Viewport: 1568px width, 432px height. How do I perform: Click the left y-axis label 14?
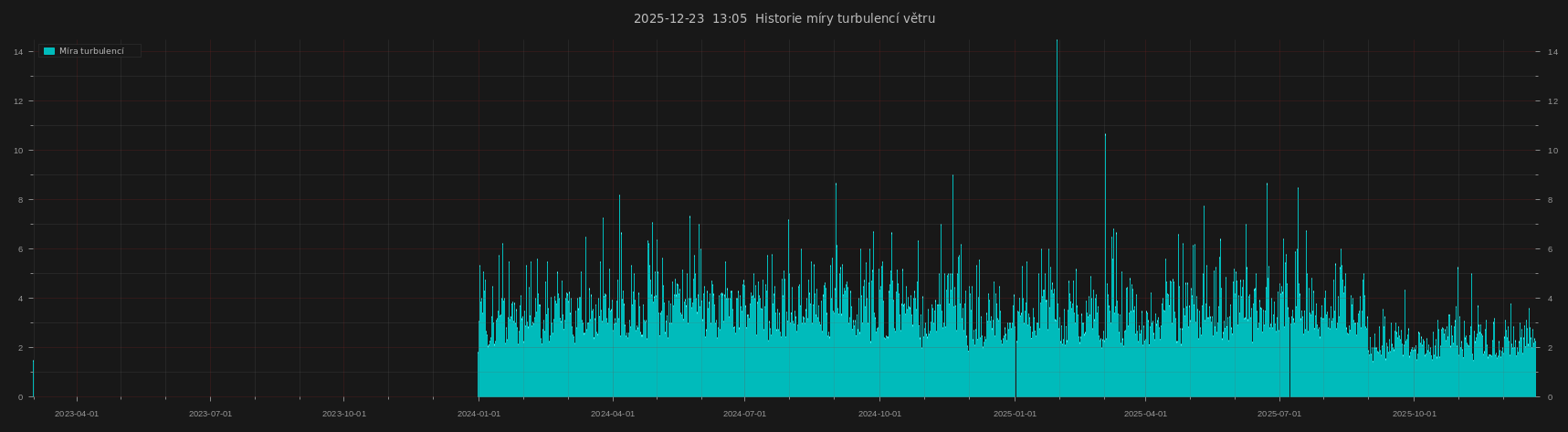(18, 52)
